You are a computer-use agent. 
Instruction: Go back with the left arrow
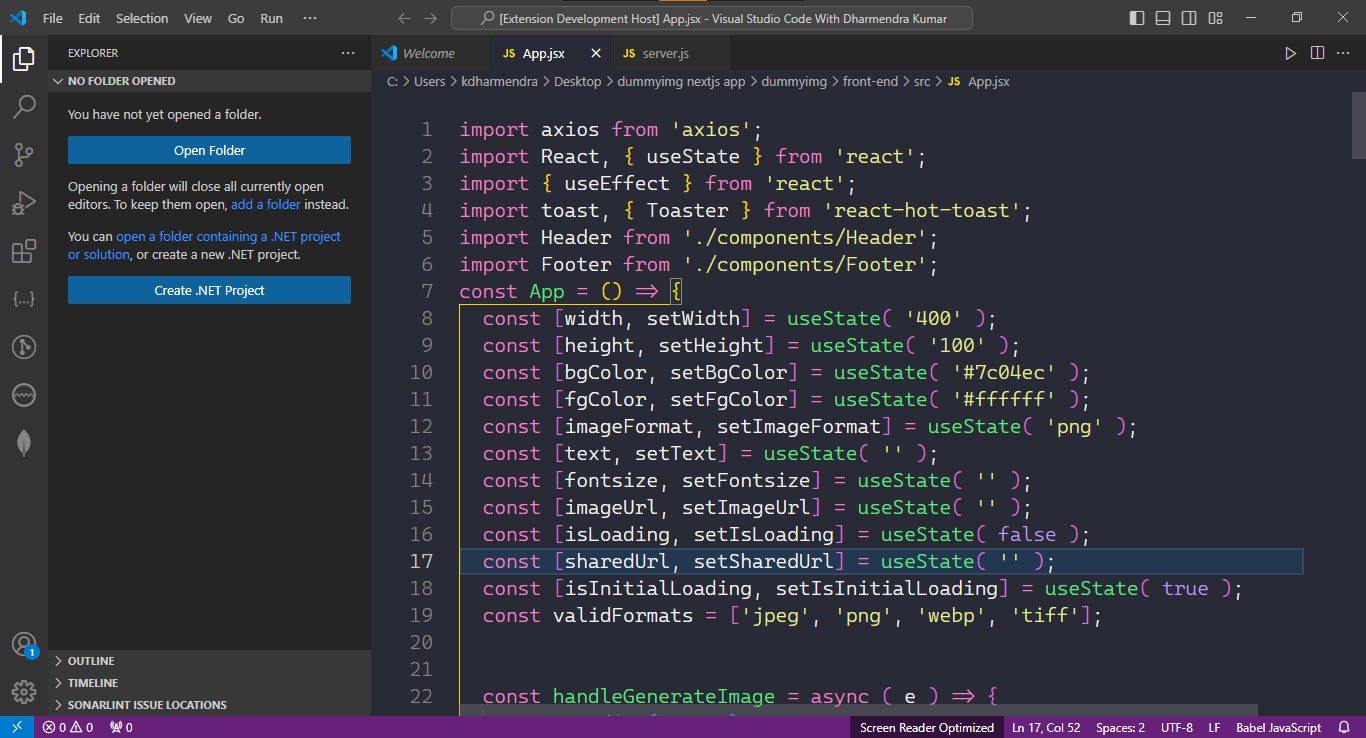click(x=404, y=18)
